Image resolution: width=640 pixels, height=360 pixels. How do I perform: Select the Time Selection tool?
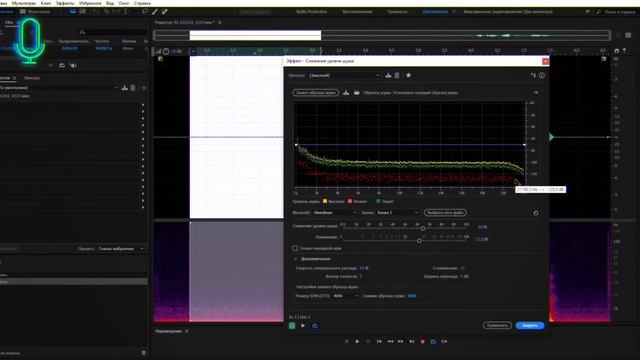(x=125, y=11)
